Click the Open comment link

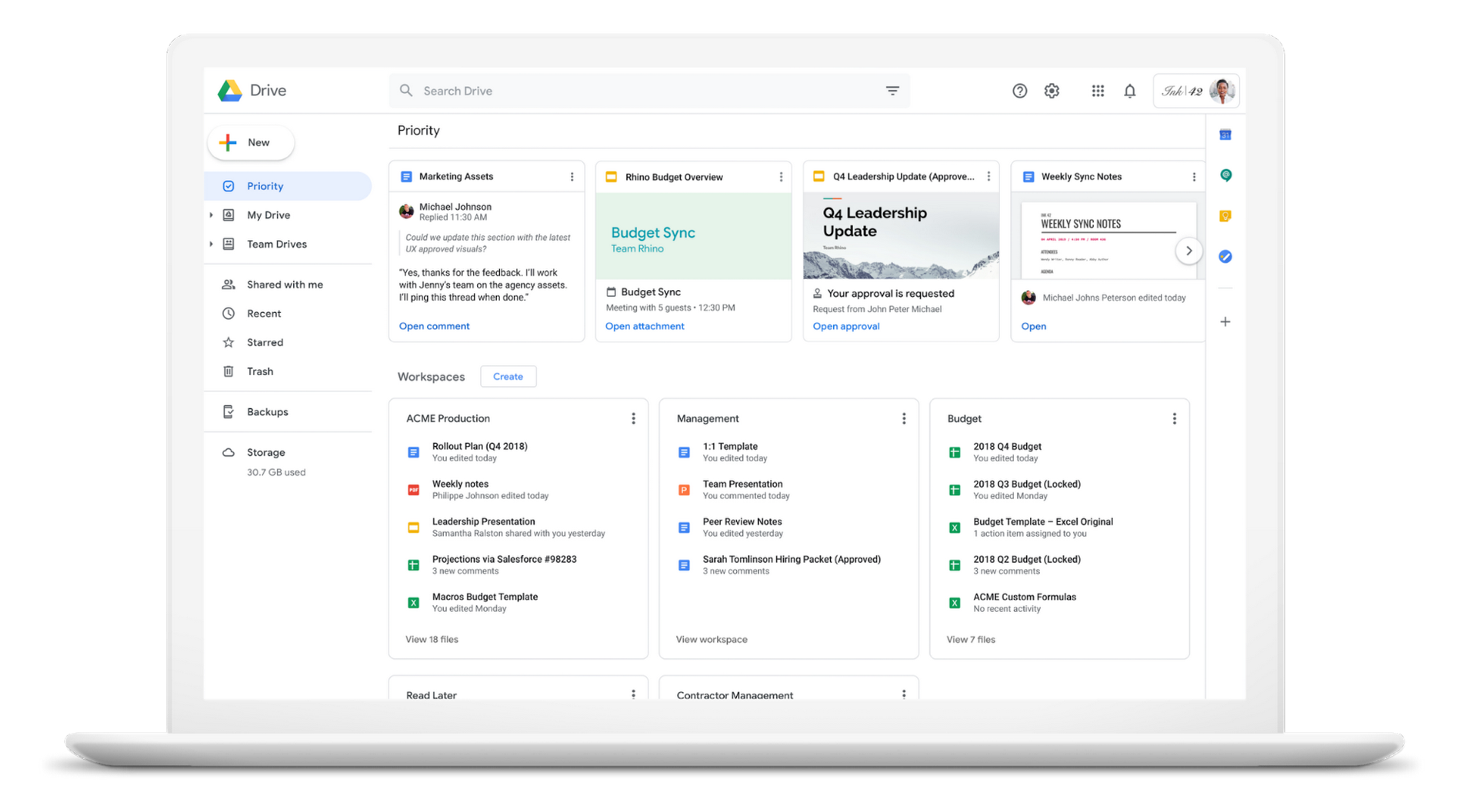434,326
